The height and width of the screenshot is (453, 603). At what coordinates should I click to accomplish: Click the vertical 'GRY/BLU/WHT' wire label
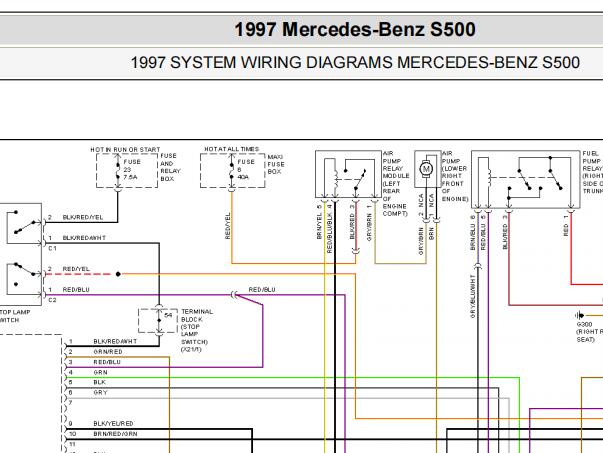(x=473, y=296)
